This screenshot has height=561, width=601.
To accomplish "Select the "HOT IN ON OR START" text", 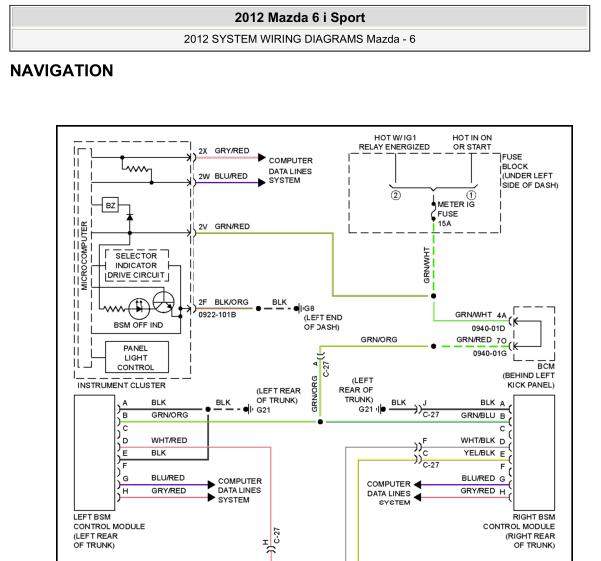I will coord(472,142).
